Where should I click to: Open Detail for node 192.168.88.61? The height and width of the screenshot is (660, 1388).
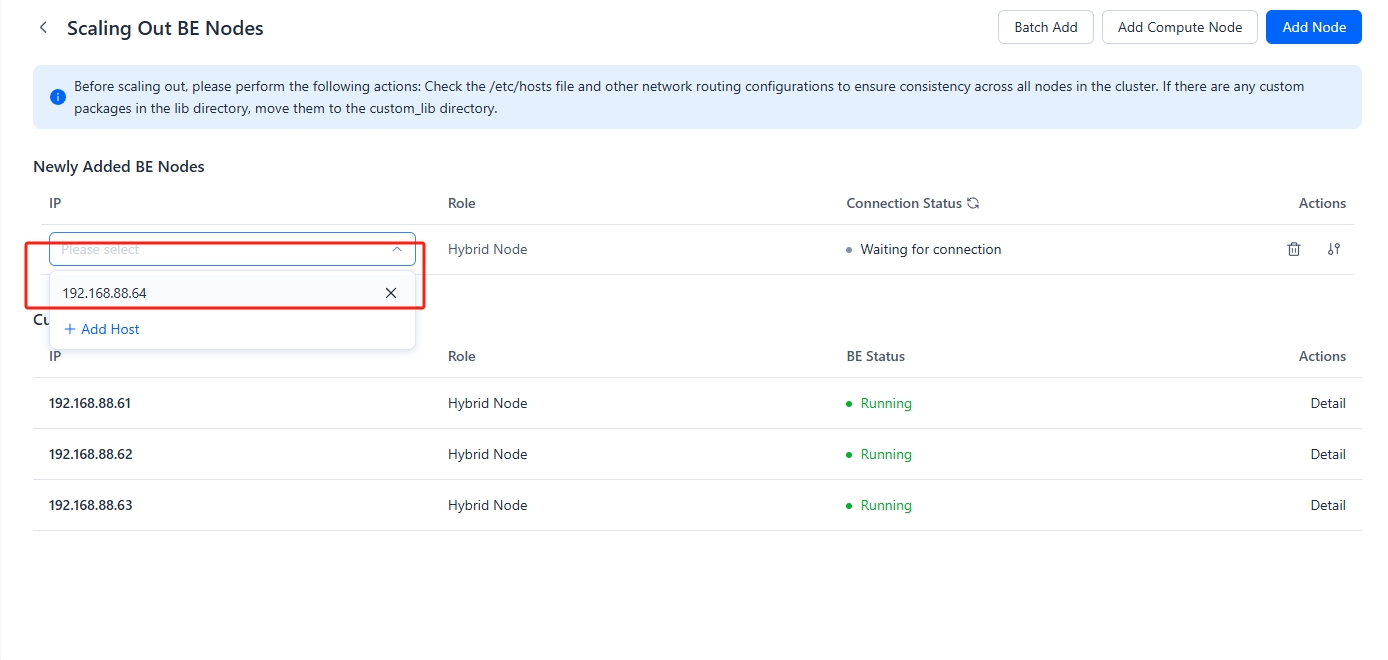(x=1327, y=403)
